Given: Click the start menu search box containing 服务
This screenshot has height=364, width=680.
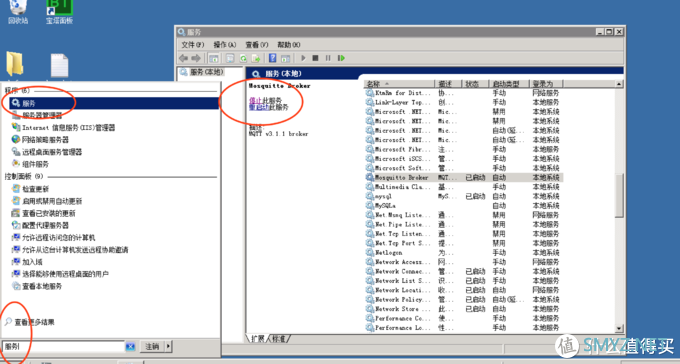Looking at the screenshot, I should click(64, 346).
